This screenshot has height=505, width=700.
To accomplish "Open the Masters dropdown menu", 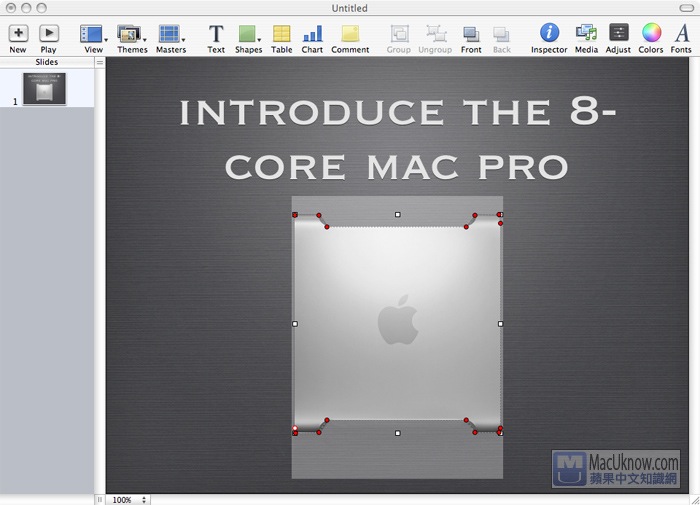I will click(x=171, y=38).
